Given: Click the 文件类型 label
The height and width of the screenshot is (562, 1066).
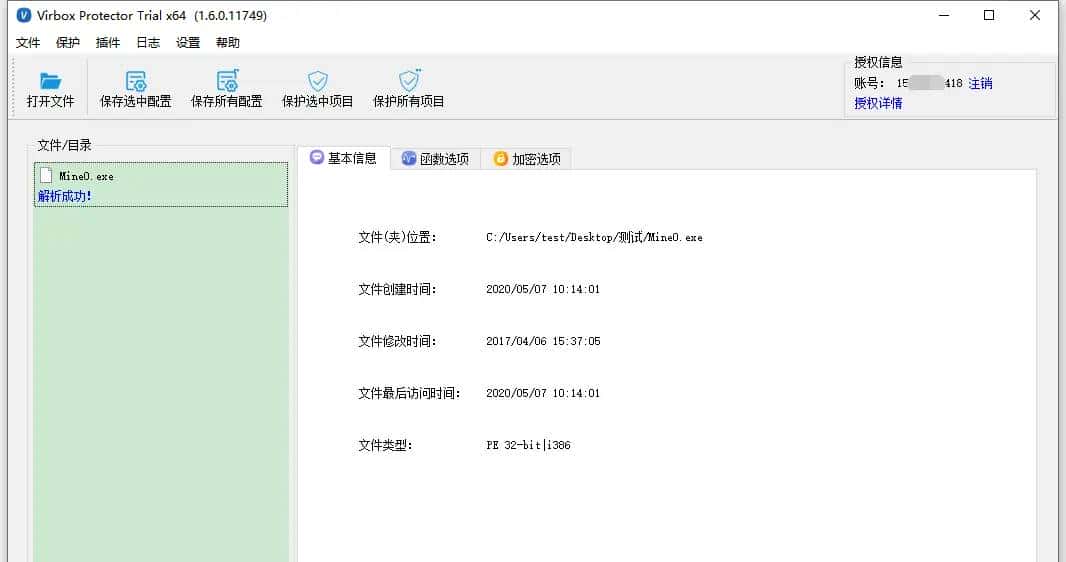Looking at the screenshot, I should [385, 445].
